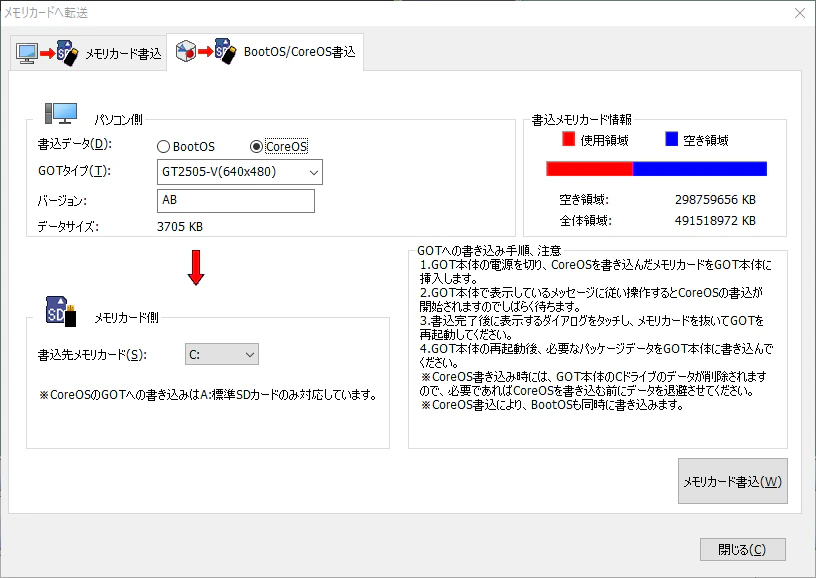Click the 3705 KB data size value
Image resolution: width=816 pixels, height=578 pixels.
(x=180, y=227)
